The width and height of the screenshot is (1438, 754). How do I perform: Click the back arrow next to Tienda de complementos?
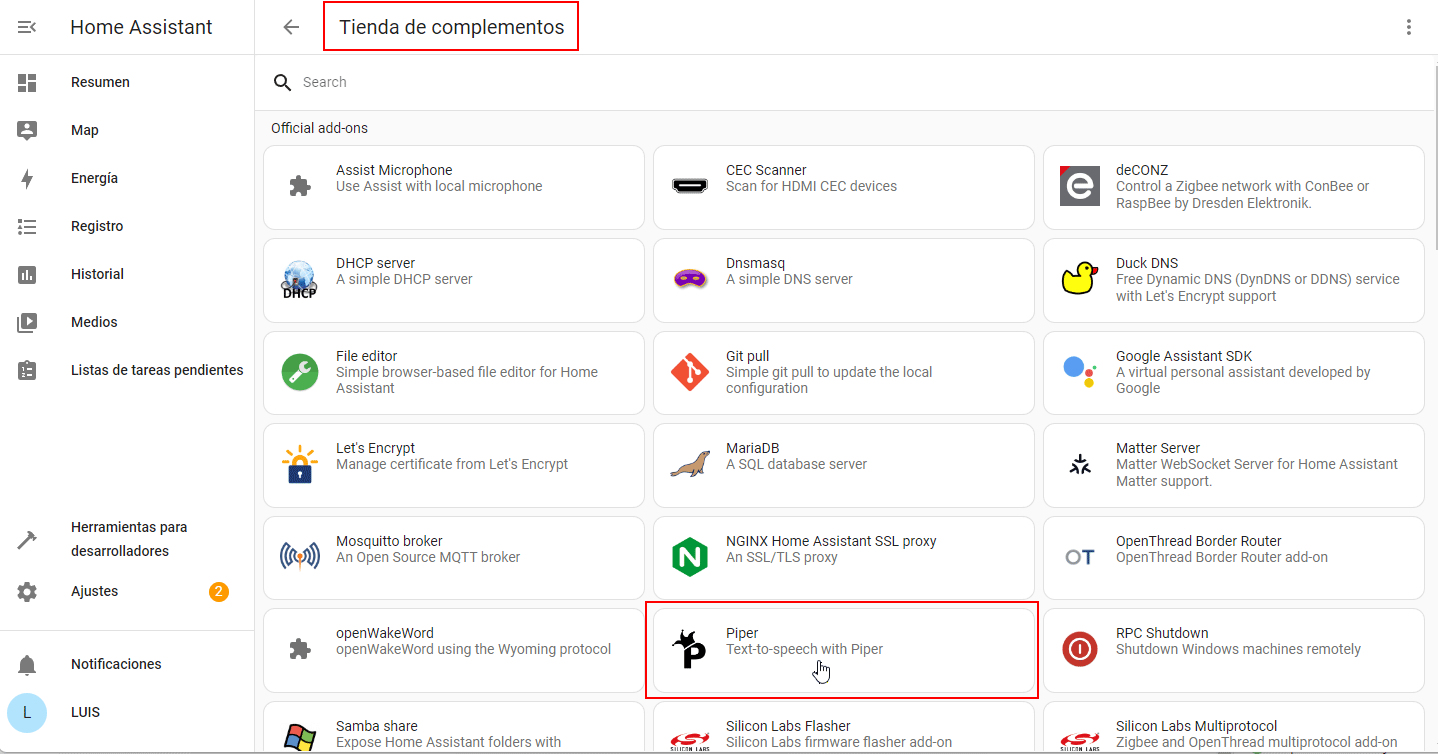(291, 27)
